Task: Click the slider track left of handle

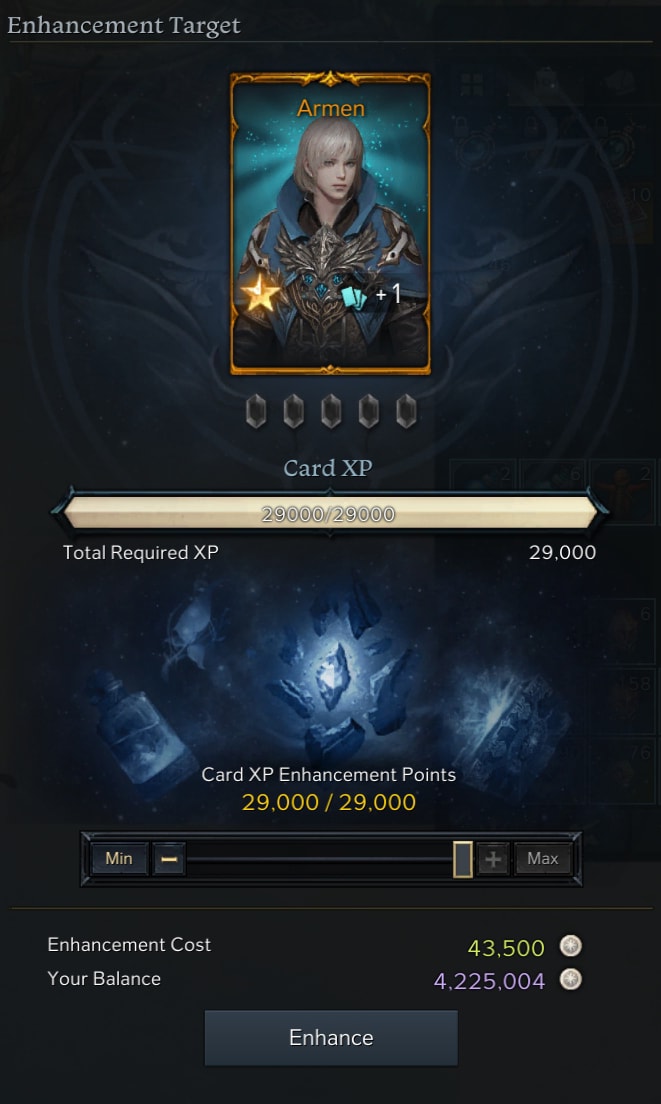Action: pos(320,858)
